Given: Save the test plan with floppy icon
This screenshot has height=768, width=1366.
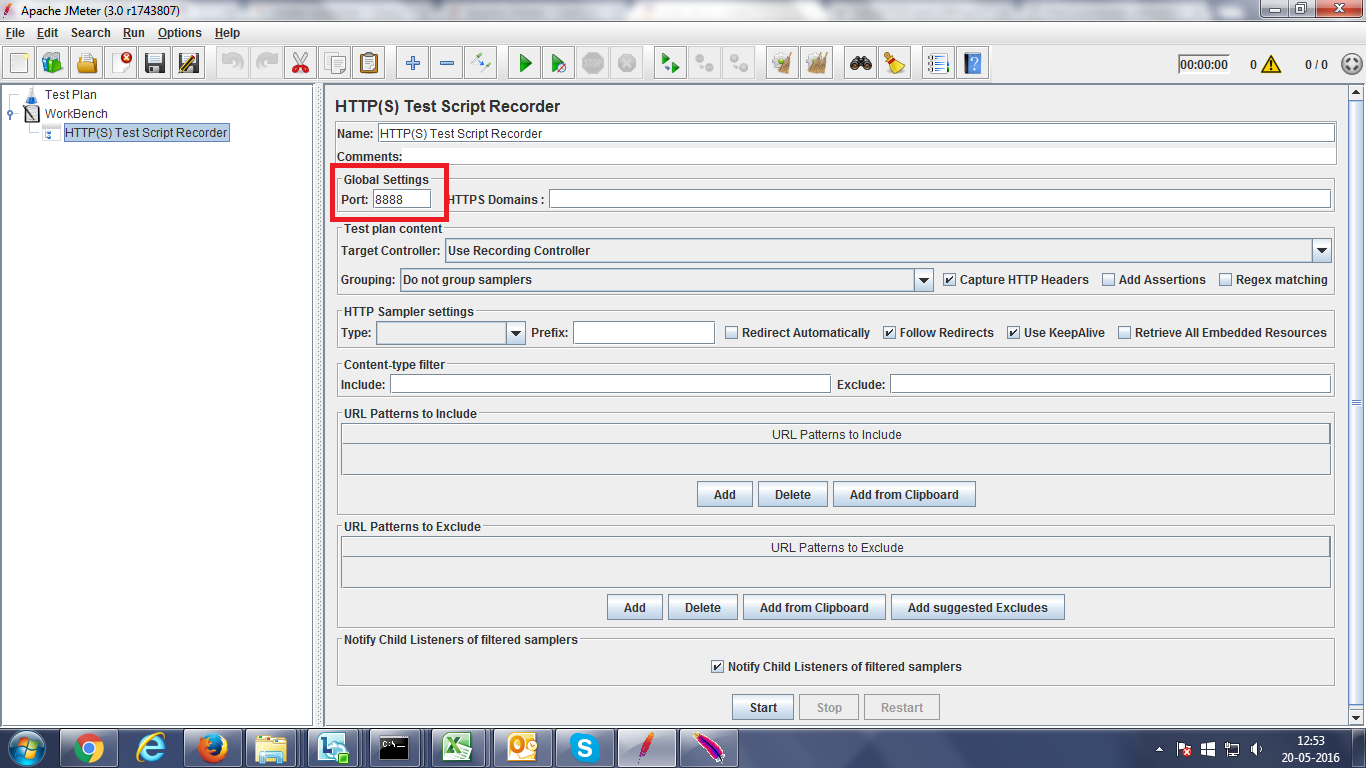Looking at the screenshot, I should click(x=155, y=64).
